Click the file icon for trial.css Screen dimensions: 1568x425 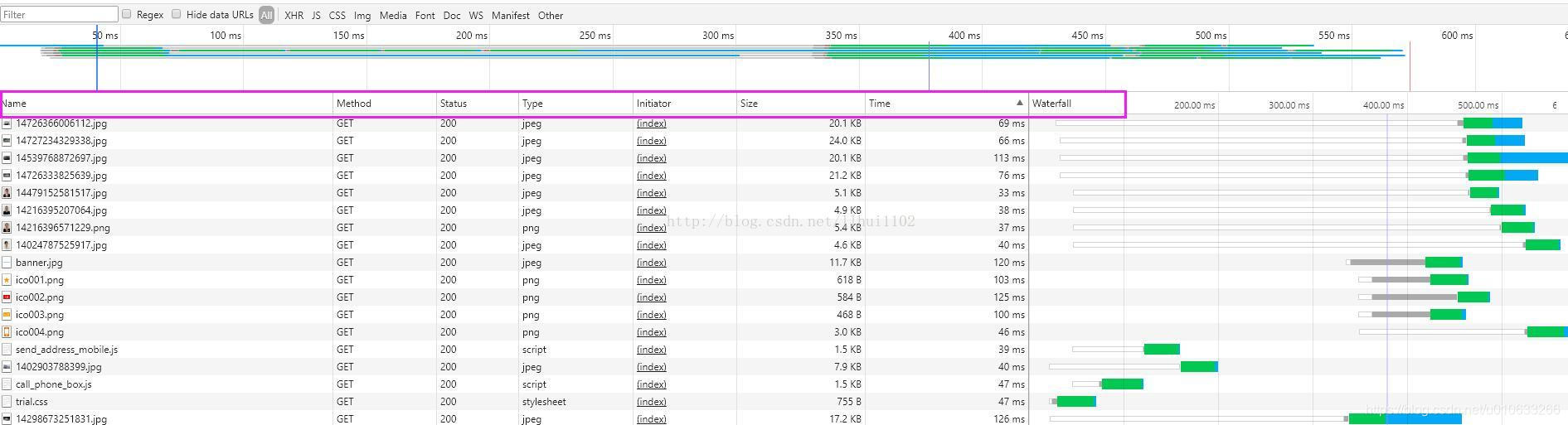[7, 402]
